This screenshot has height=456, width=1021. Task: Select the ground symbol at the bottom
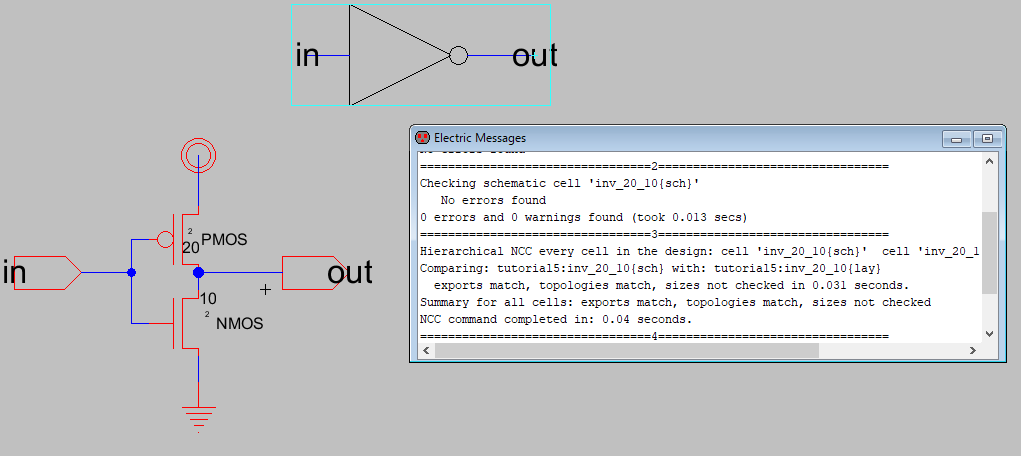click(x=198, y=417)
